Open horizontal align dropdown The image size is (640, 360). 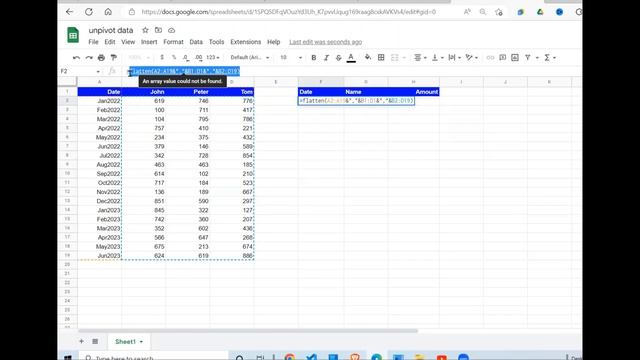pos(420,58)
